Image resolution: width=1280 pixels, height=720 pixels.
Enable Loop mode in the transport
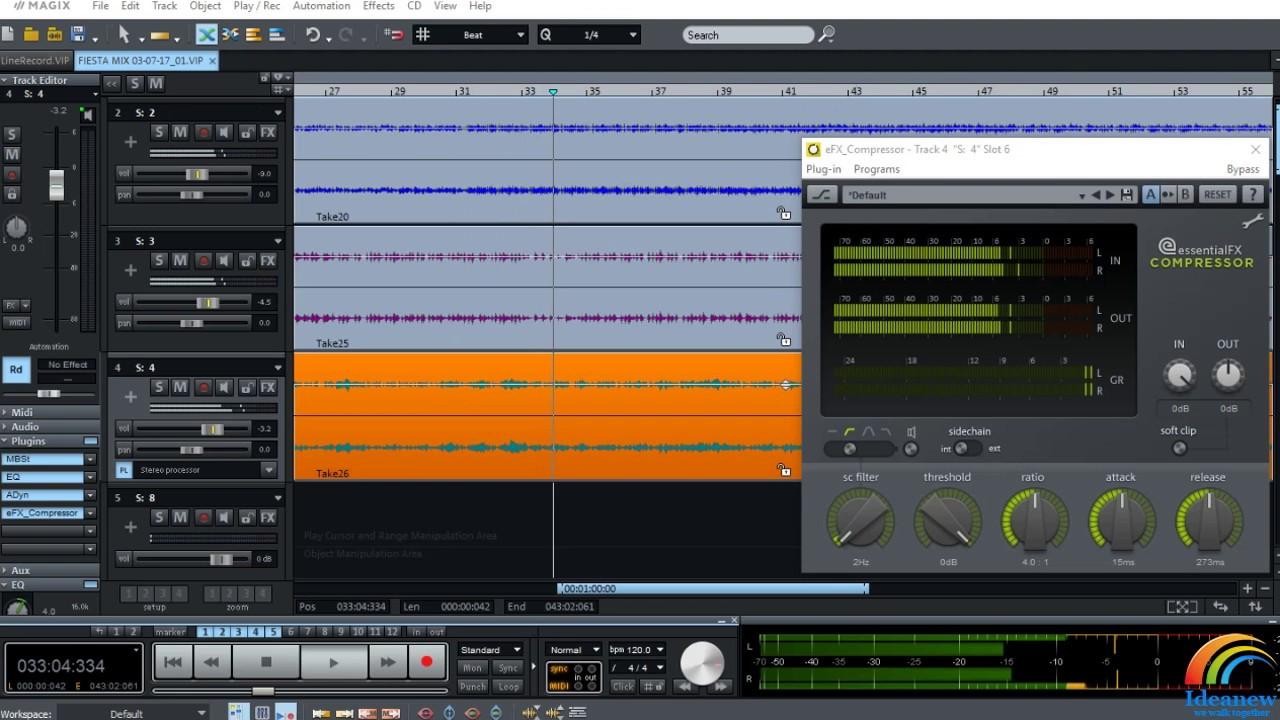[x=509, y=687]
